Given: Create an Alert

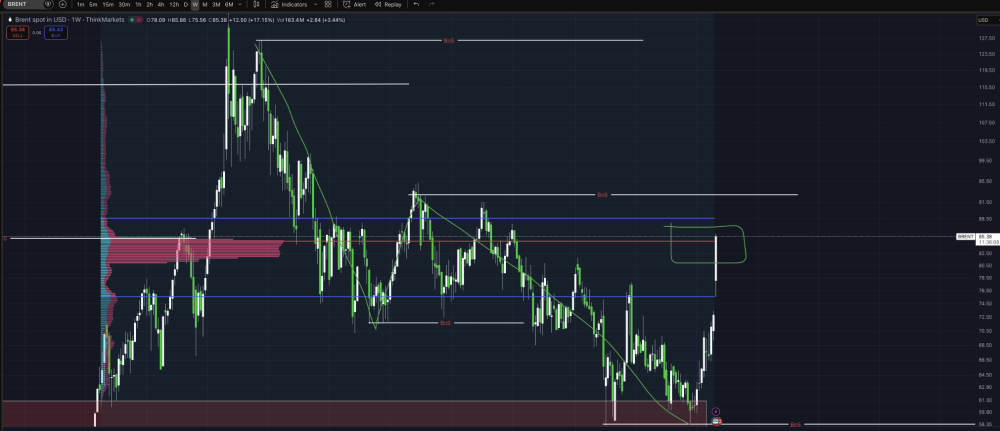Looking at the screenshot, I should (x=355, y=4).
